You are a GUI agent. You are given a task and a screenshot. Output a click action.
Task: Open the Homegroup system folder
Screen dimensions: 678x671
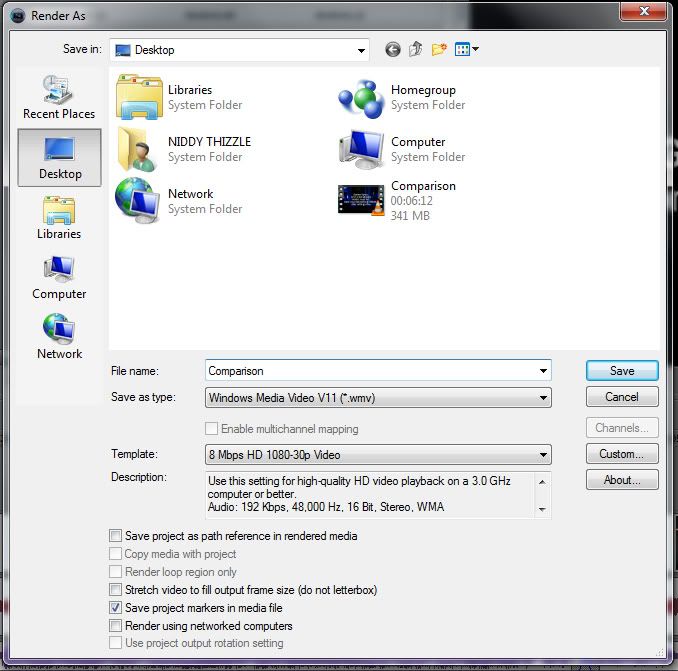(x=361, y=97)
